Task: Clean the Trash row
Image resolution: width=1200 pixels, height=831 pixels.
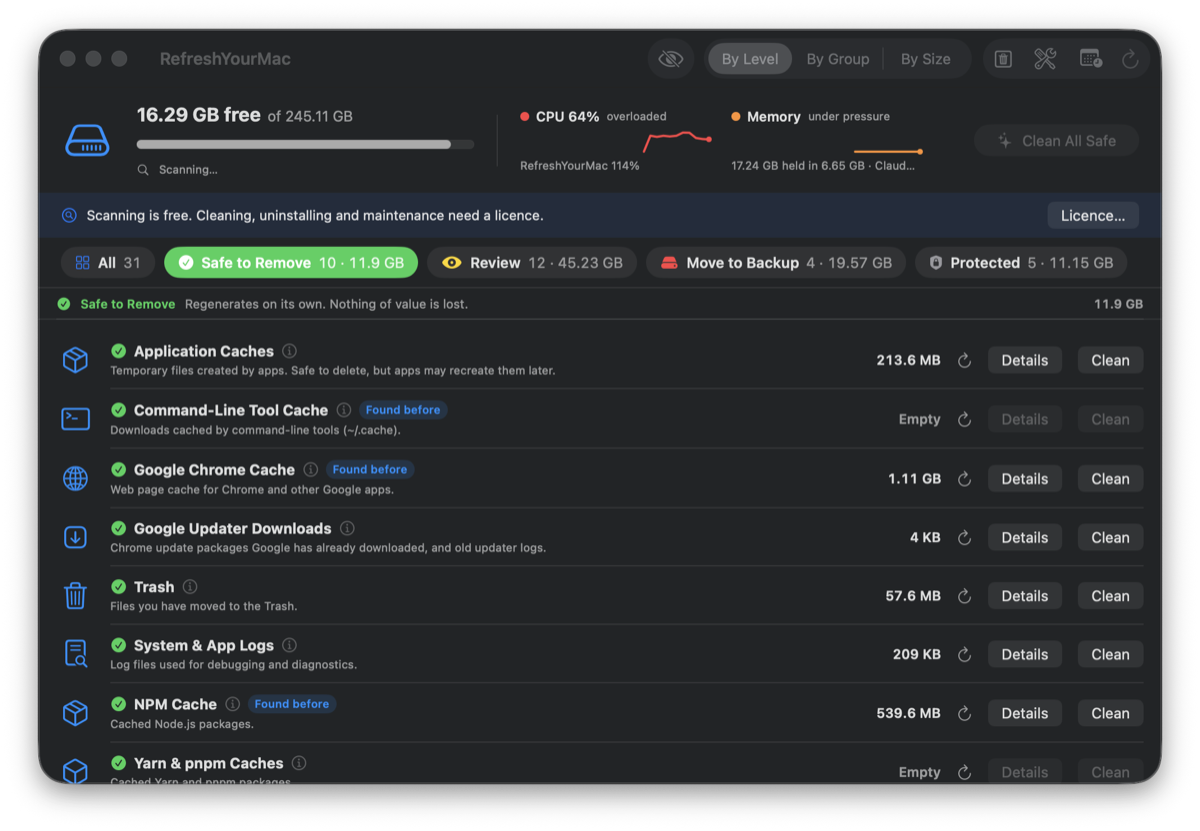Action: 1110,596
